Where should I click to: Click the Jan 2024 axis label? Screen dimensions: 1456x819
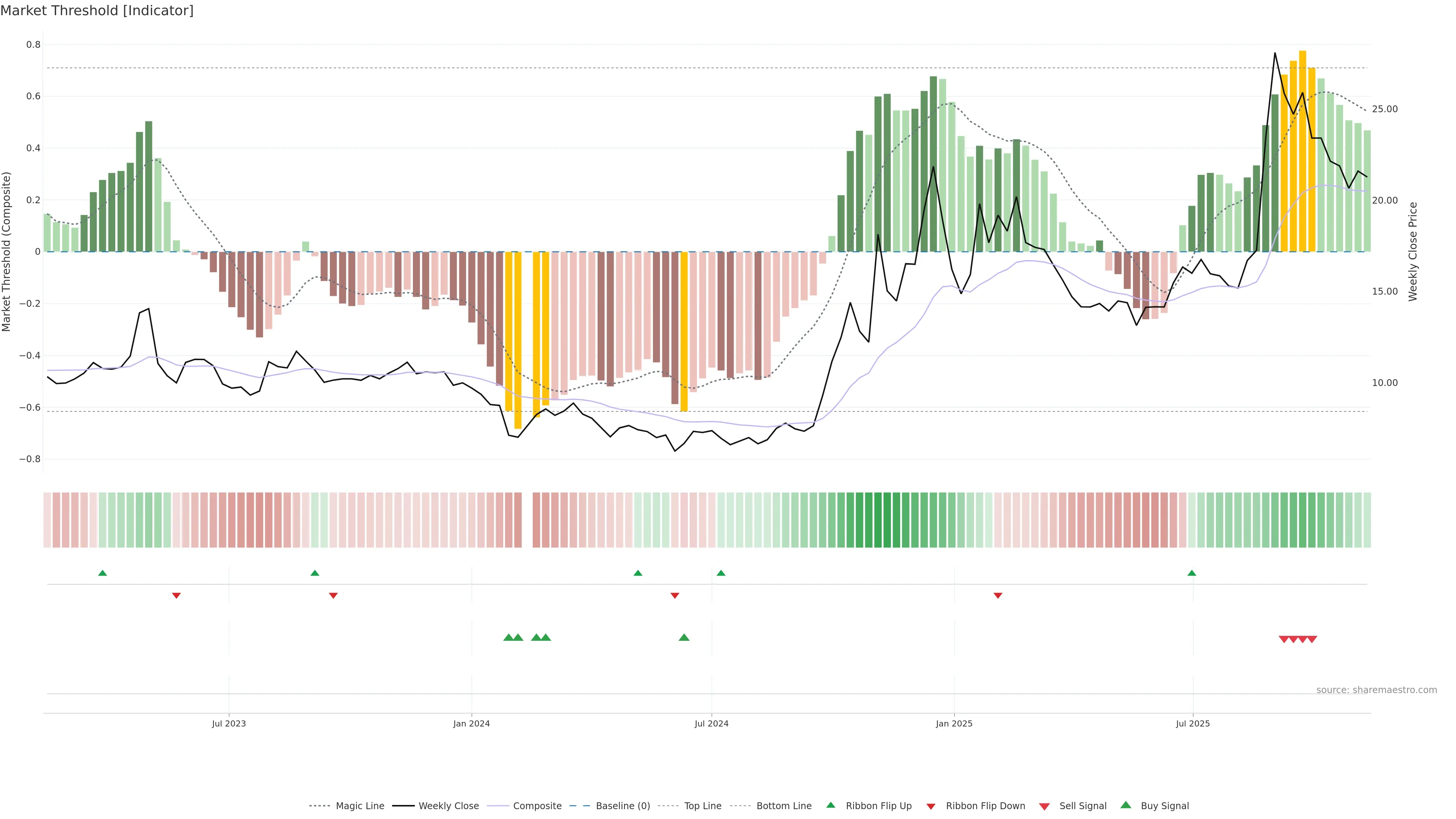471,723
